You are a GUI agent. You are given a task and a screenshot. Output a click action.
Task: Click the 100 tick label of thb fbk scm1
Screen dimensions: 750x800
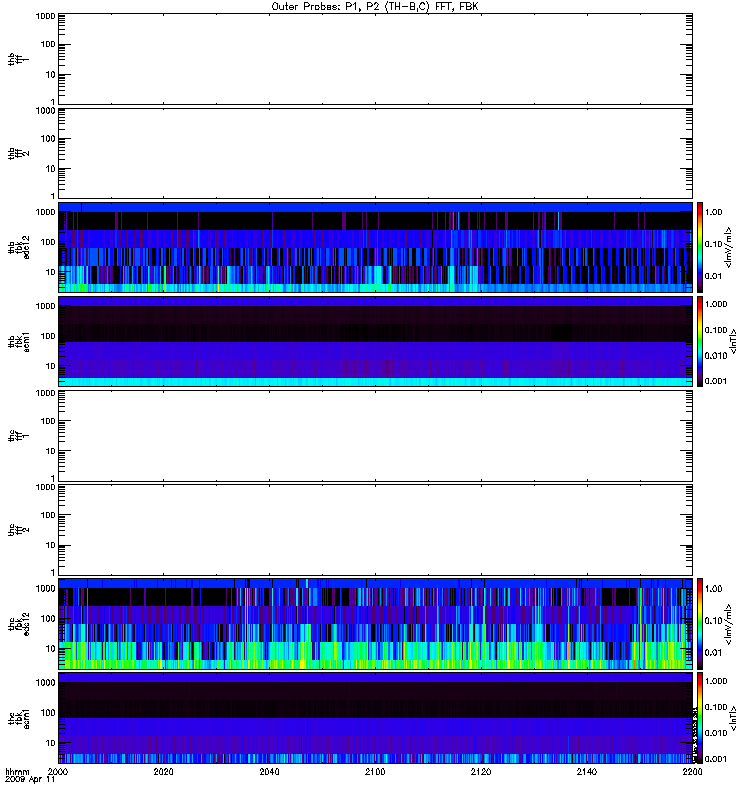pyautogui.click(x=48, y=336)
